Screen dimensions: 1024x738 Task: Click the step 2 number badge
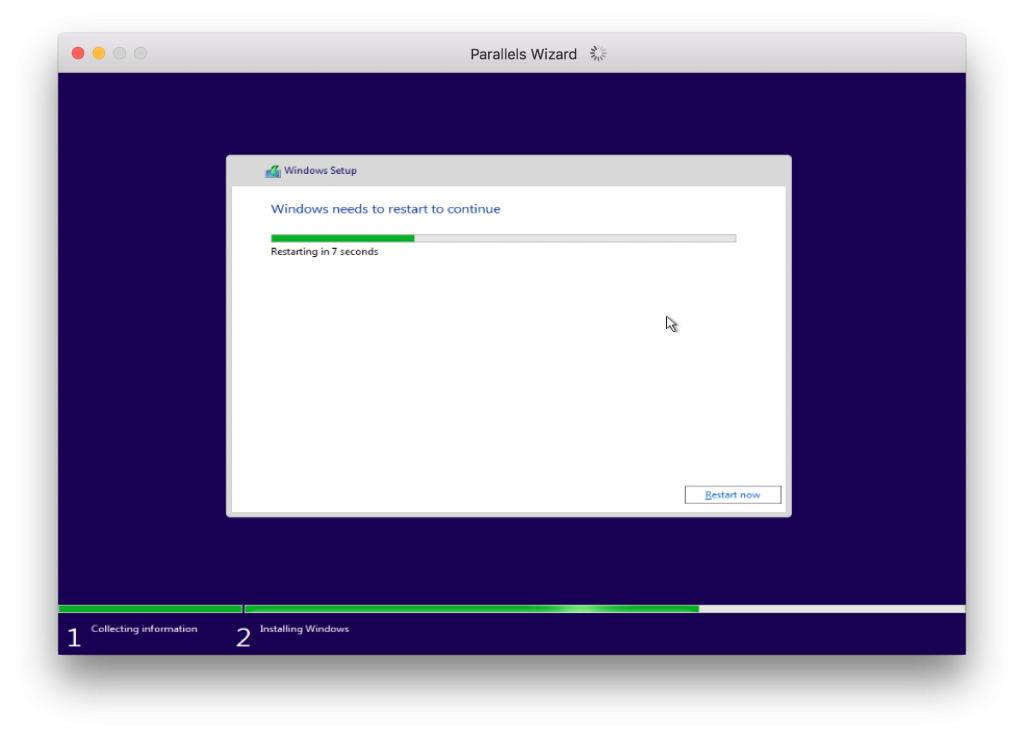pyautogui.click(x=242, y=636)
